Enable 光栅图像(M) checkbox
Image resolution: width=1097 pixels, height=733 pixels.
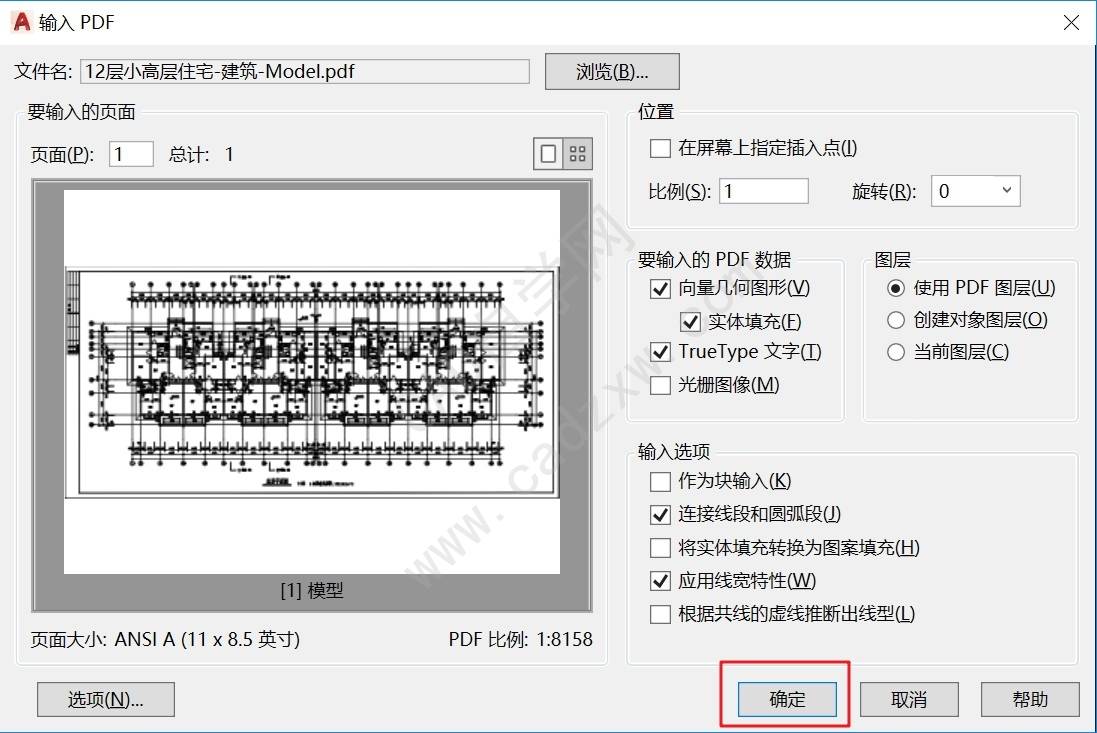[660, 385]
